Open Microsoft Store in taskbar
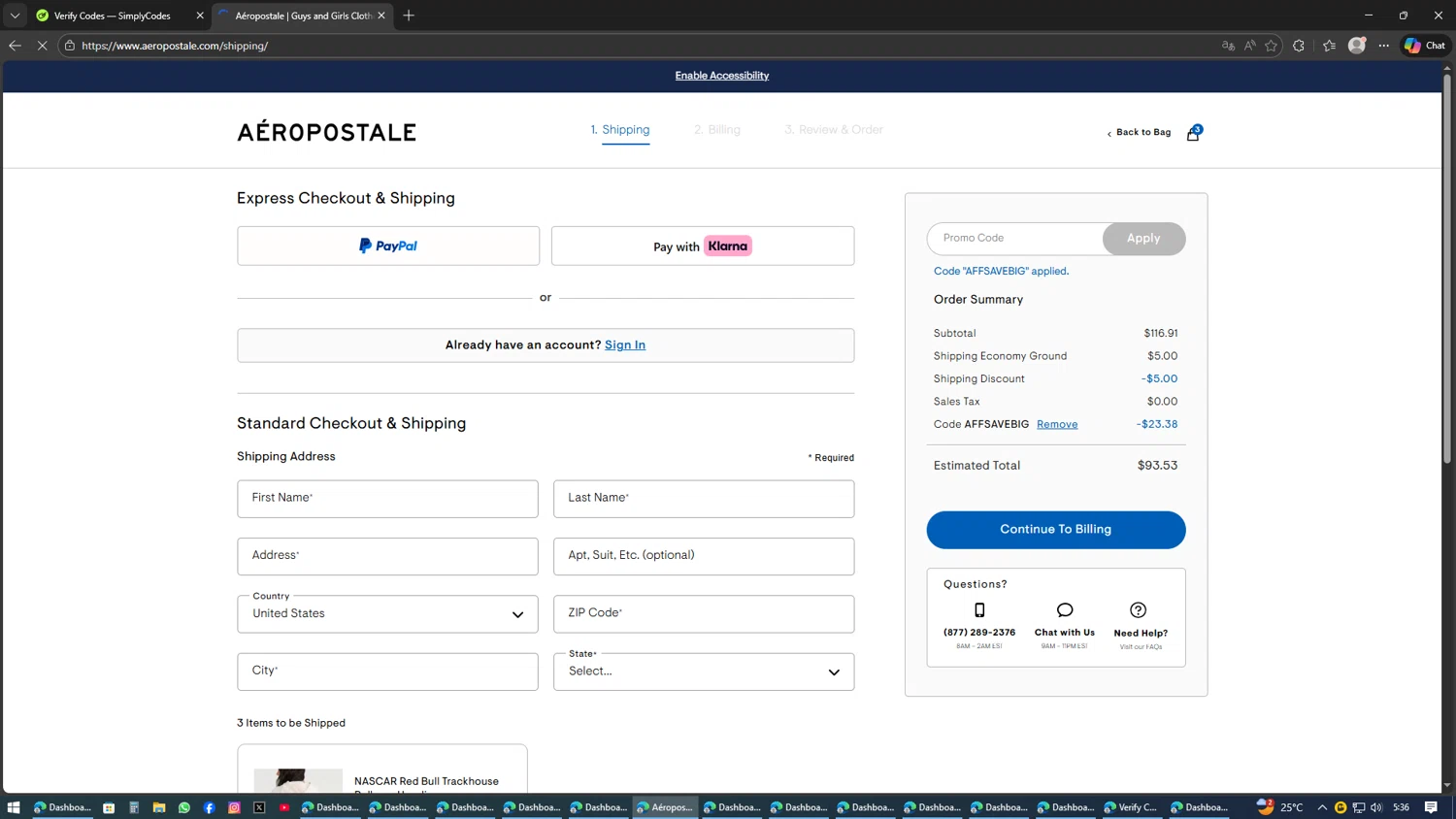The width and height of the screenshot is (1456, 819). pyautogui.click(x=109, y=807)
